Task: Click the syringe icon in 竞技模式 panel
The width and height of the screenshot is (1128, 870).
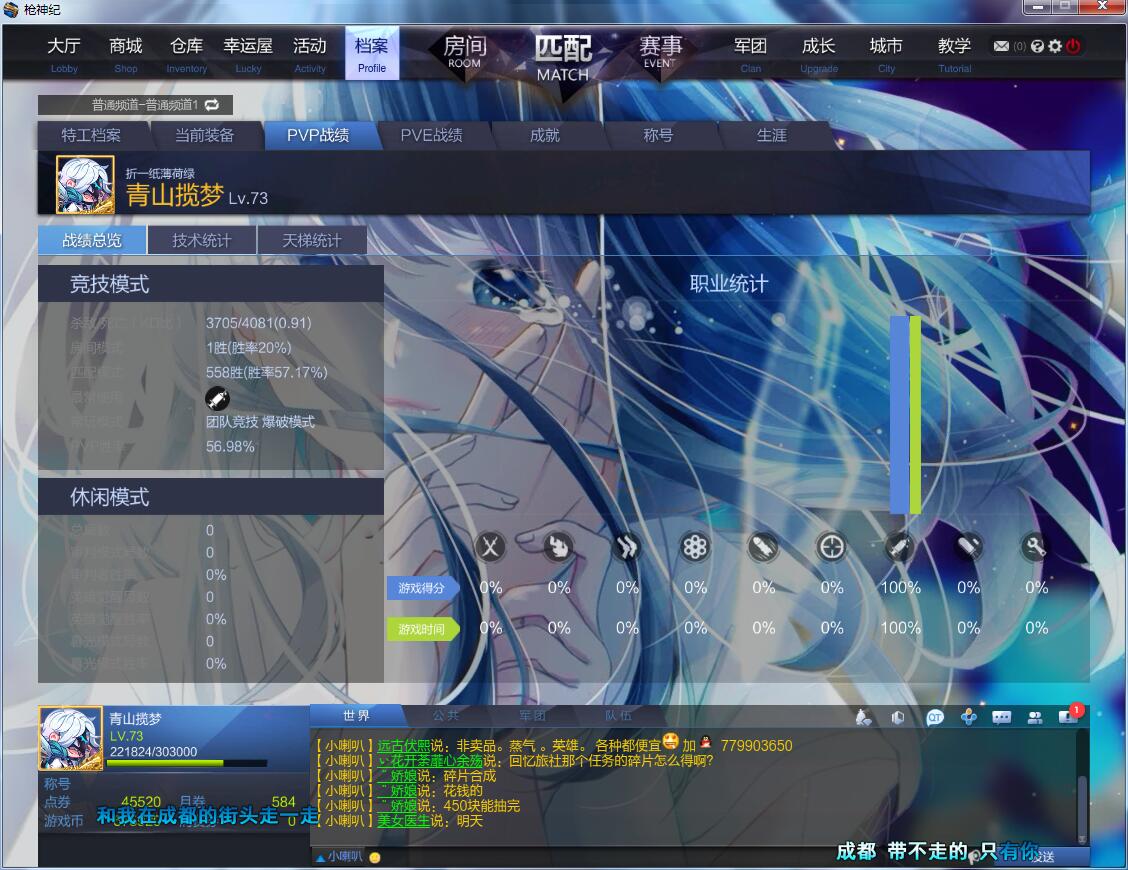Action: [217, 398]
